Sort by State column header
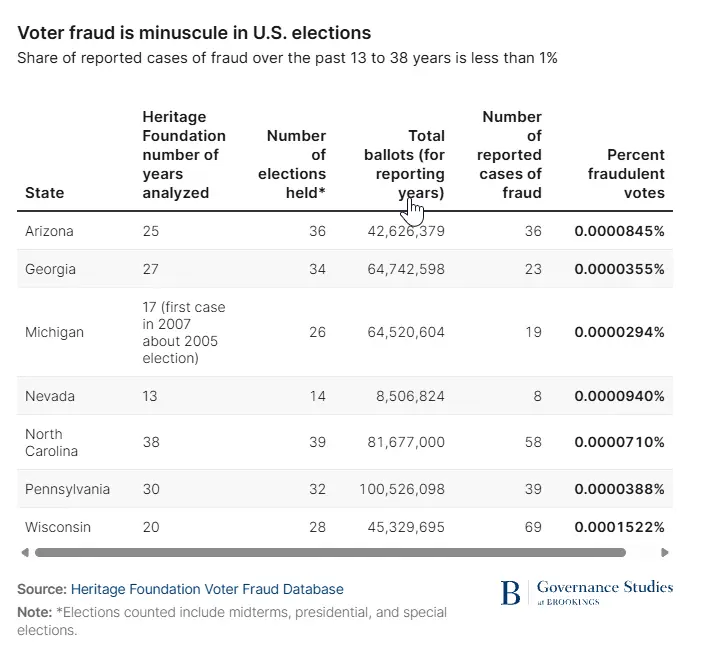Image resolution: width=727 pixels, height=649 pixels. 44,193
